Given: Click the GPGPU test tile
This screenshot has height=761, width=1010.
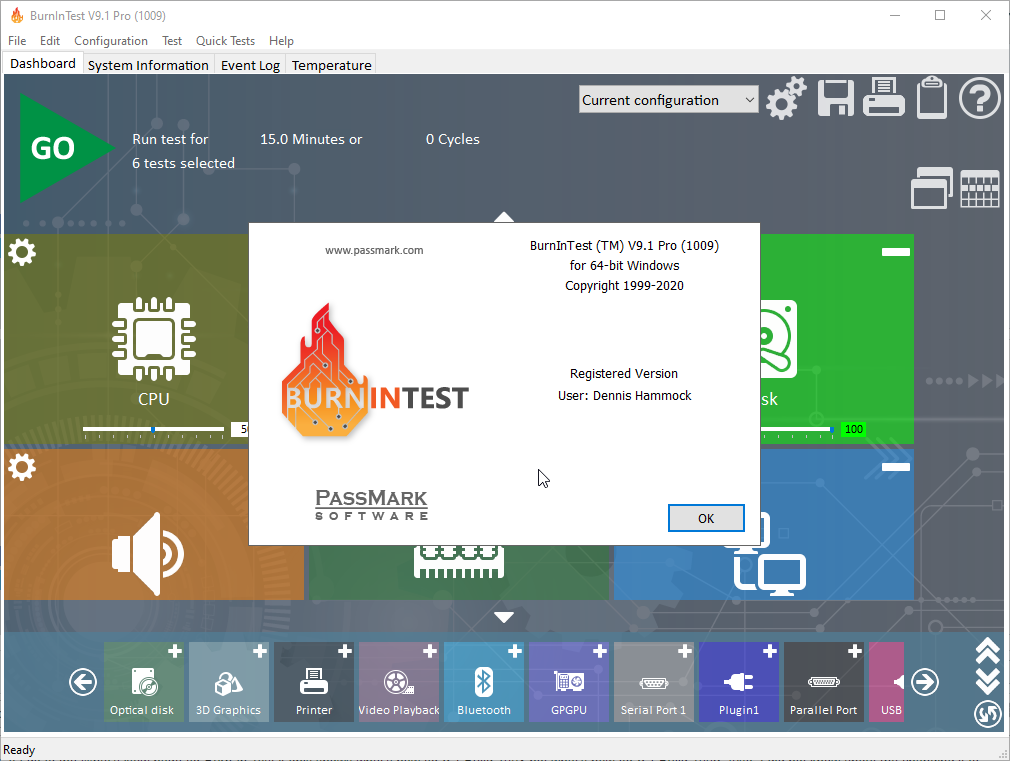Looking at the screenshot, I should [x=569, y=682].
